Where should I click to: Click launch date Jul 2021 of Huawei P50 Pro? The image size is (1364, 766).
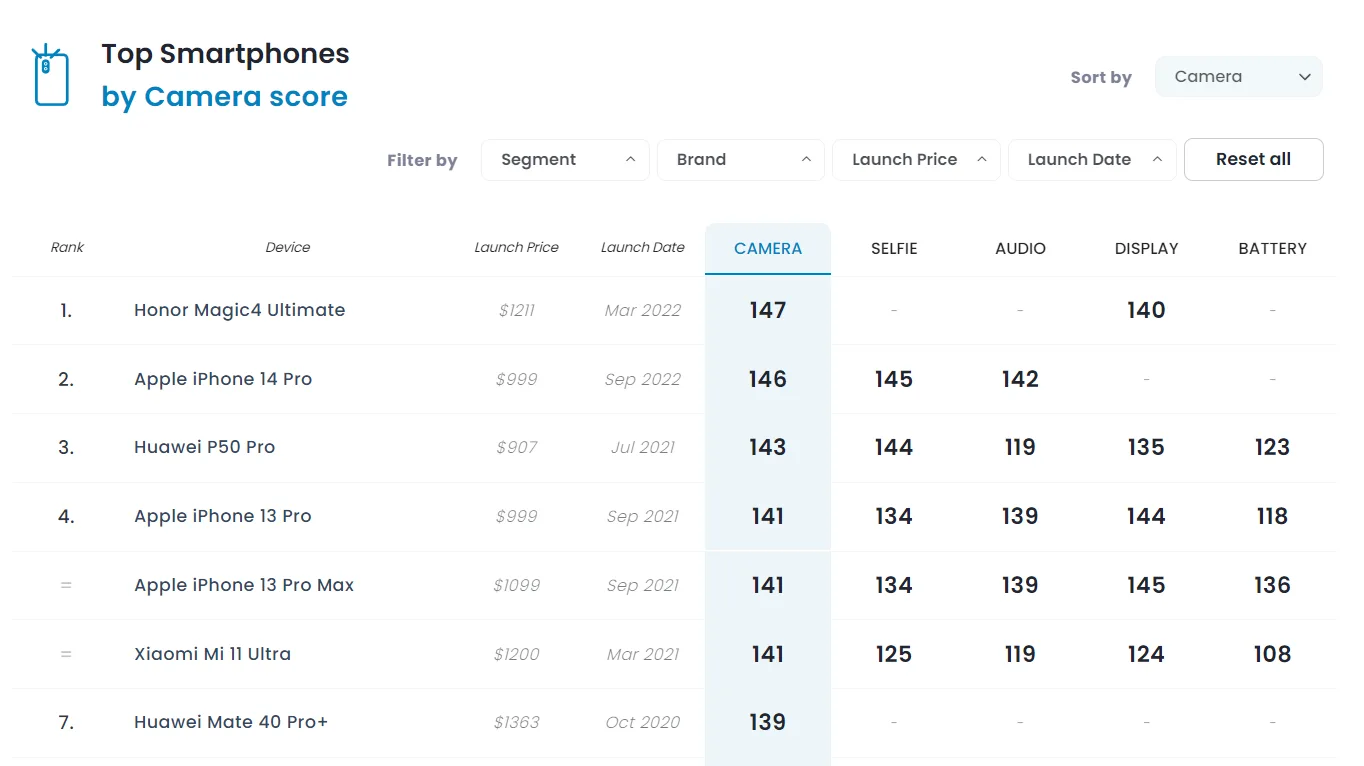point(643,447)
